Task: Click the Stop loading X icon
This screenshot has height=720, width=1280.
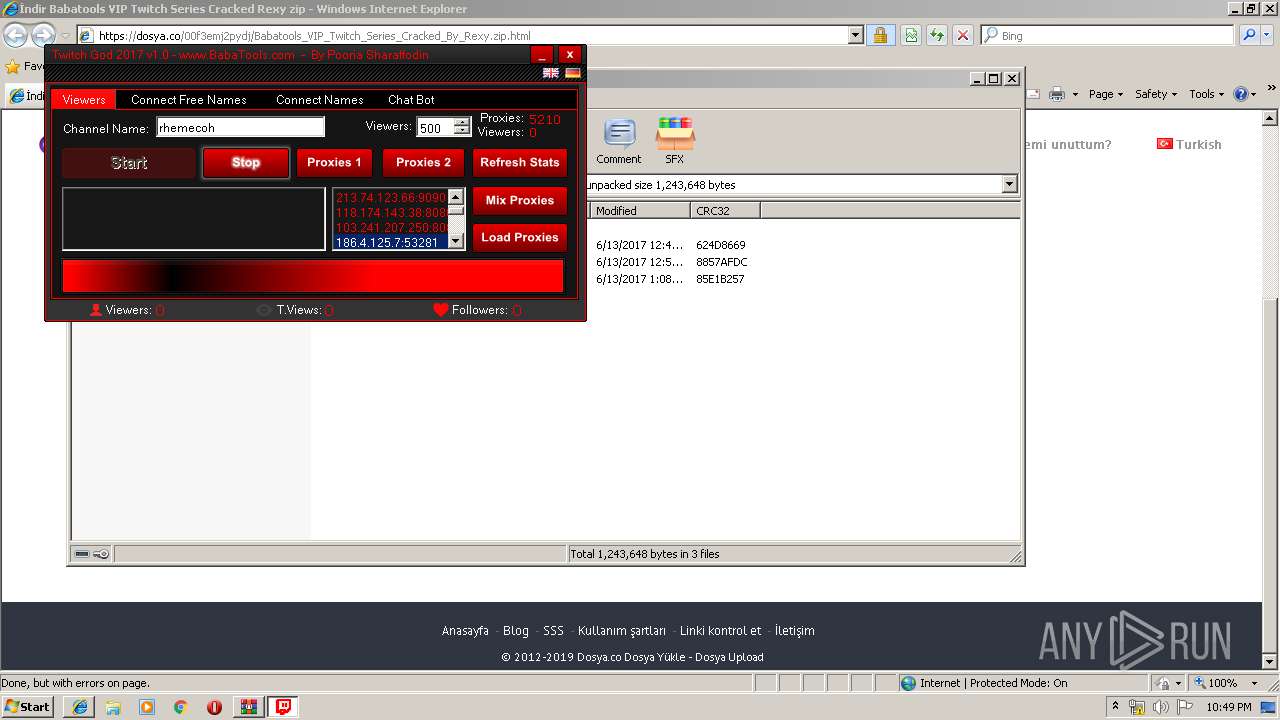Action: point(962,35)
